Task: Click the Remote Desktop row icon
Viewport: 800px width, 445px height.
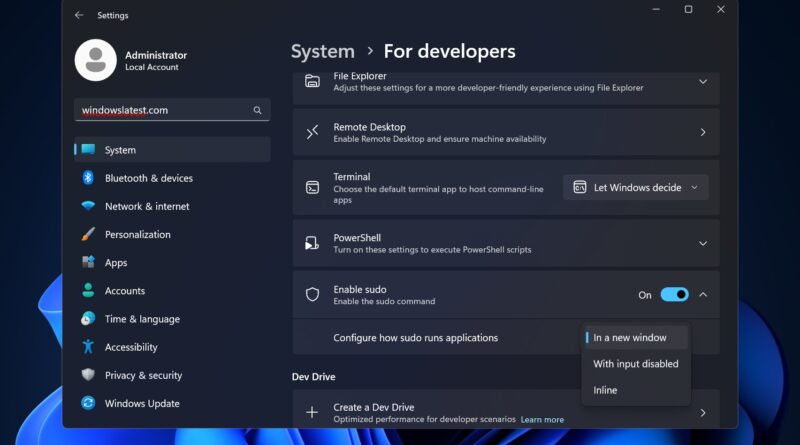Action: pos(312,132)
